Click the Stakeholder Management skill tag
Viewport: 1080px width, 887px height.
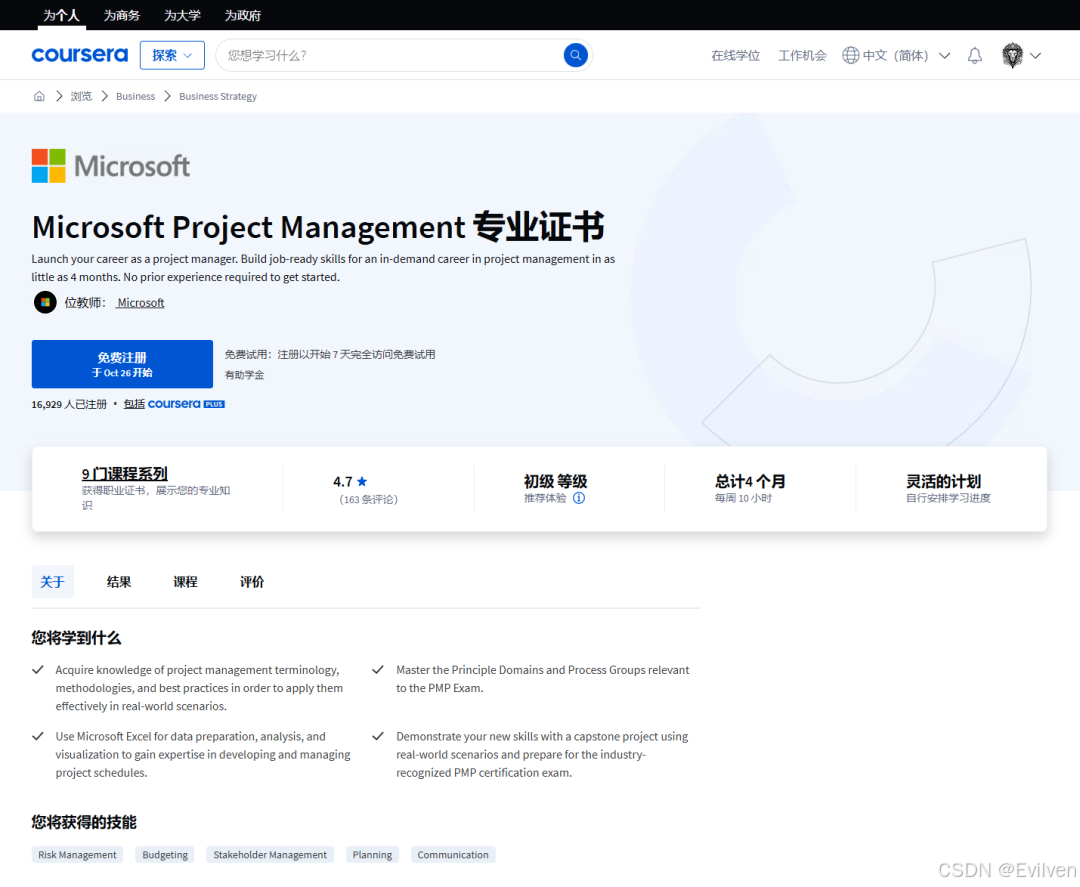click(x=270, y=855)
